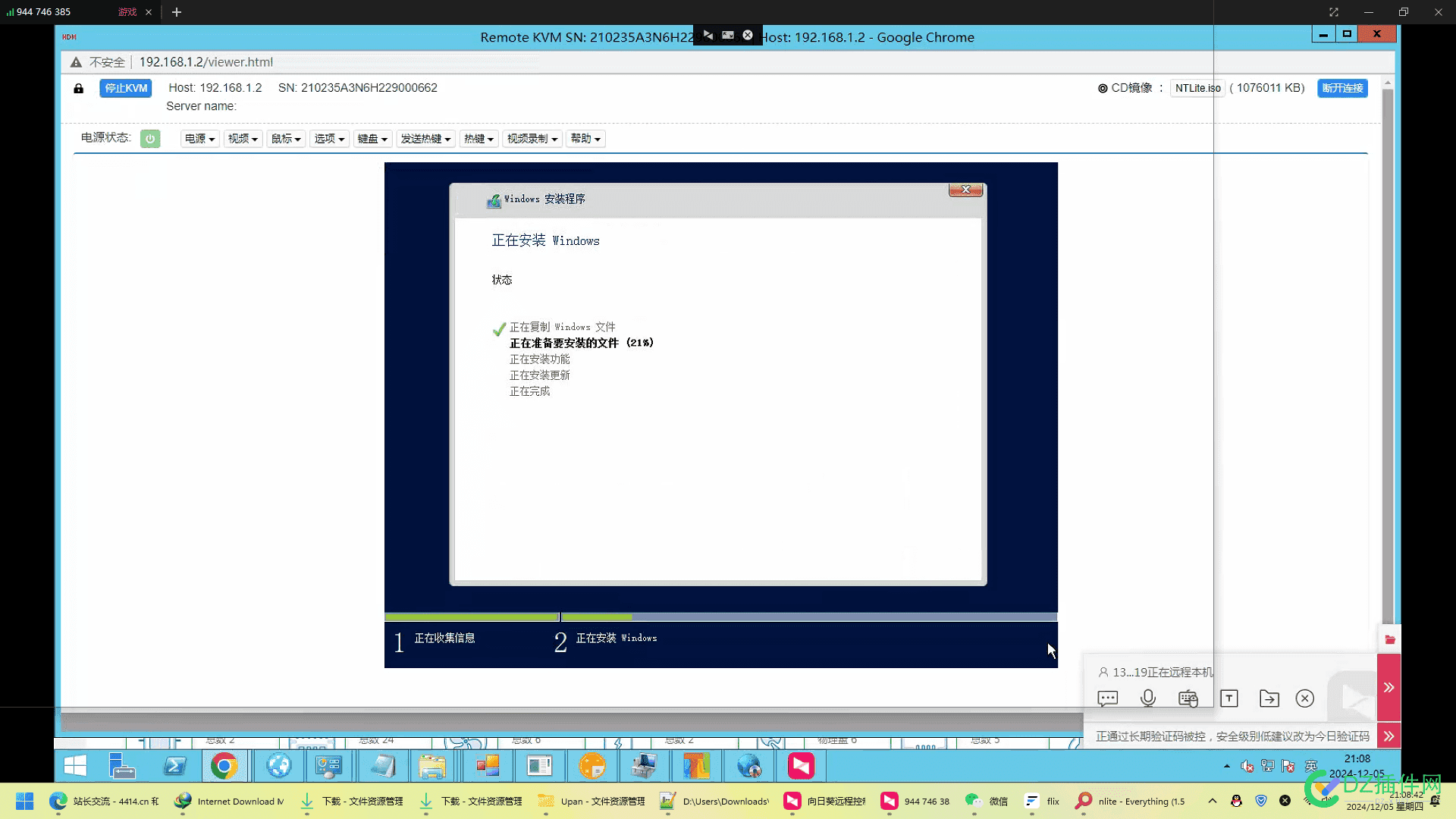Open the local Windows Start button
The image size is (1456, 819).
click(x=24, y=802)
